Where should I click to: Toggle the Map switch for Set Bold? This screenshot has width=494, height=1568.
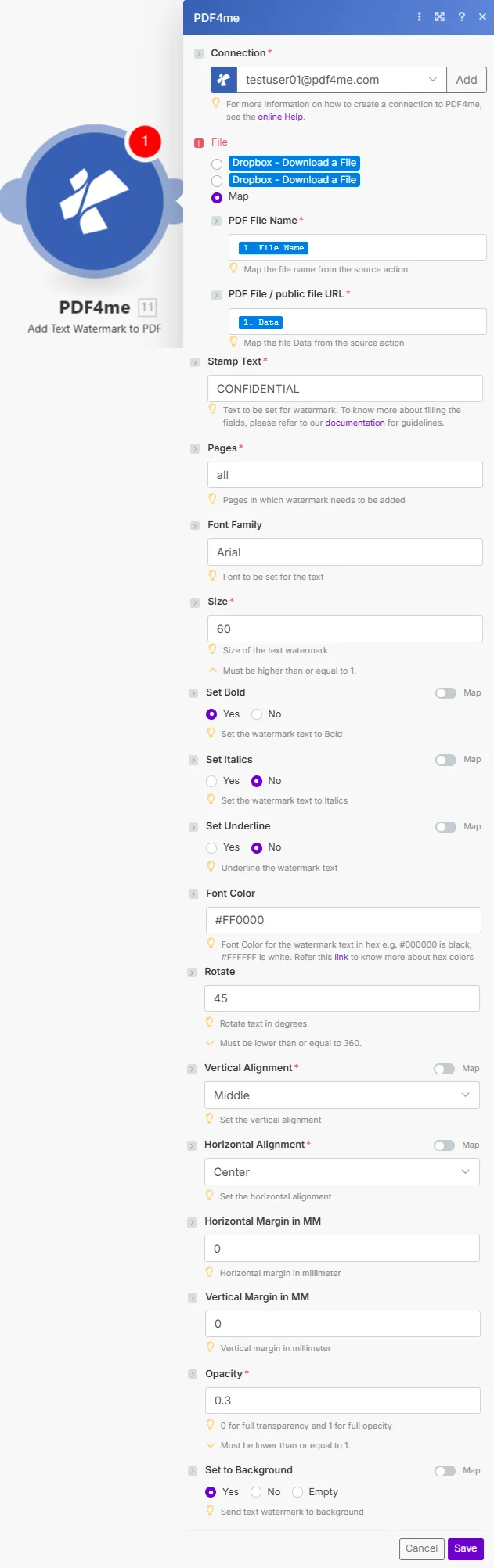(446, 693)
